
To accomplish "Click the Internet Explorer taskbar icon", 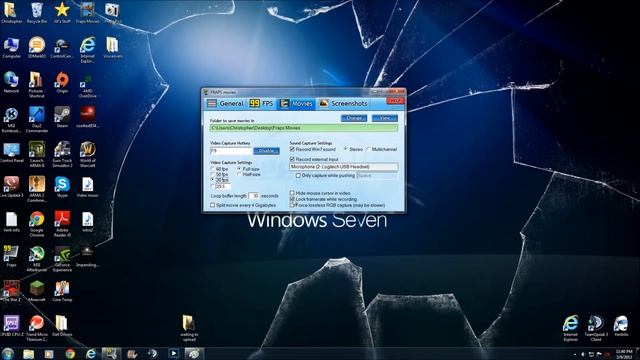I will tap(91, 353).
